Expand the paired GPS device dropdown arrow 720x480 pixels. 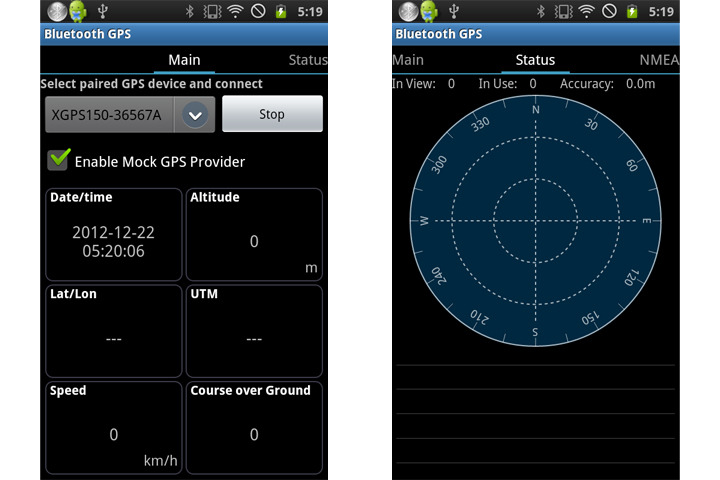pos(195,115)
